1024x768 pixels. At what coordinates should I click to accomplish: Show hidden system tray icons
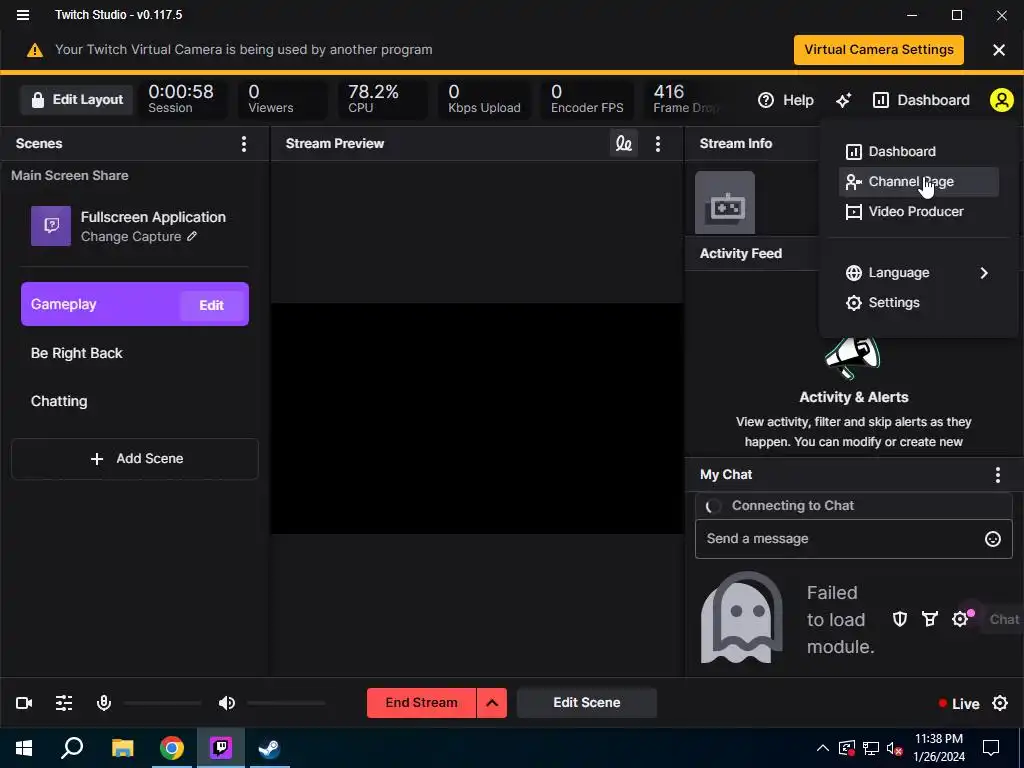coord(823,748)
